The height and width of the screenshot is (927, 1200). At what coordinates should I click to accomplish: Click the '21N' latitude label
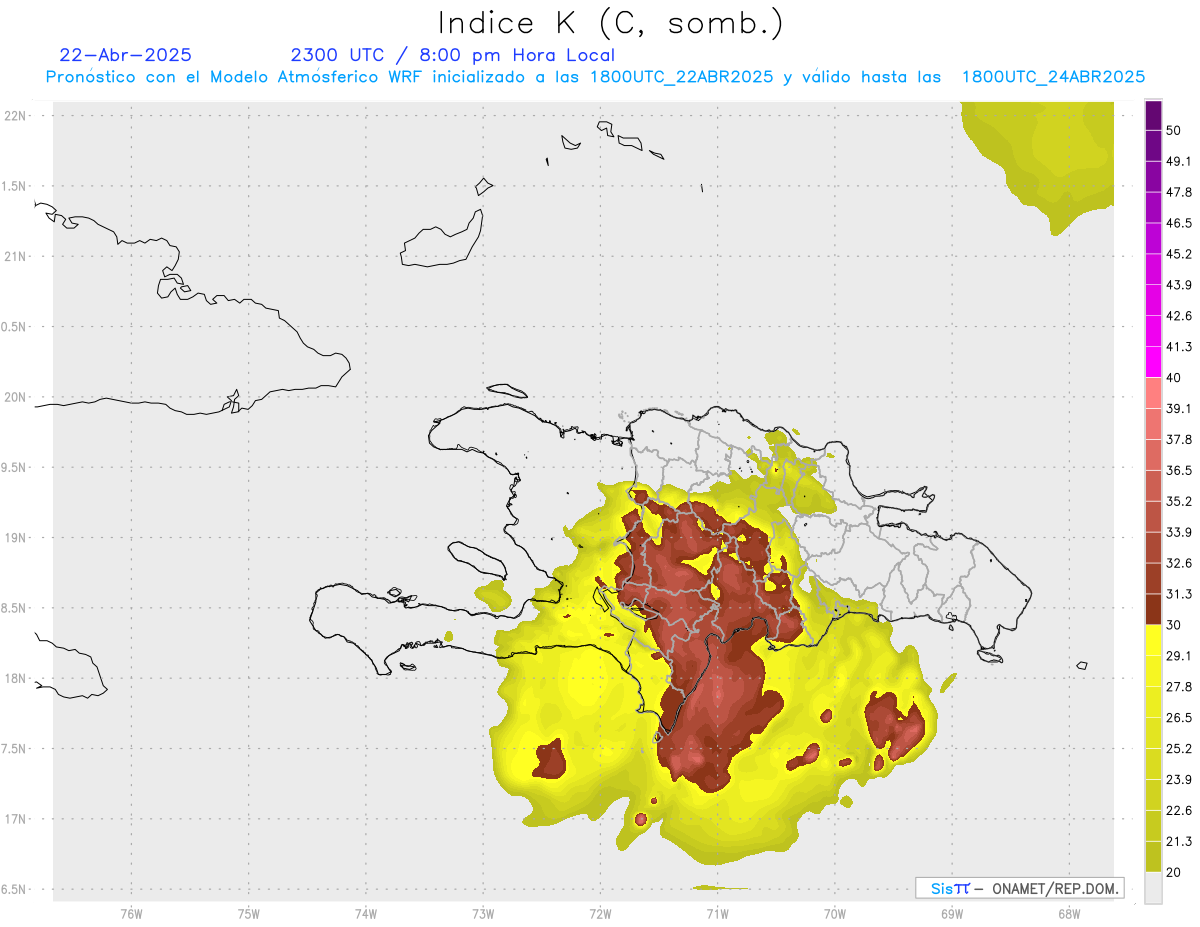point(16,257)
